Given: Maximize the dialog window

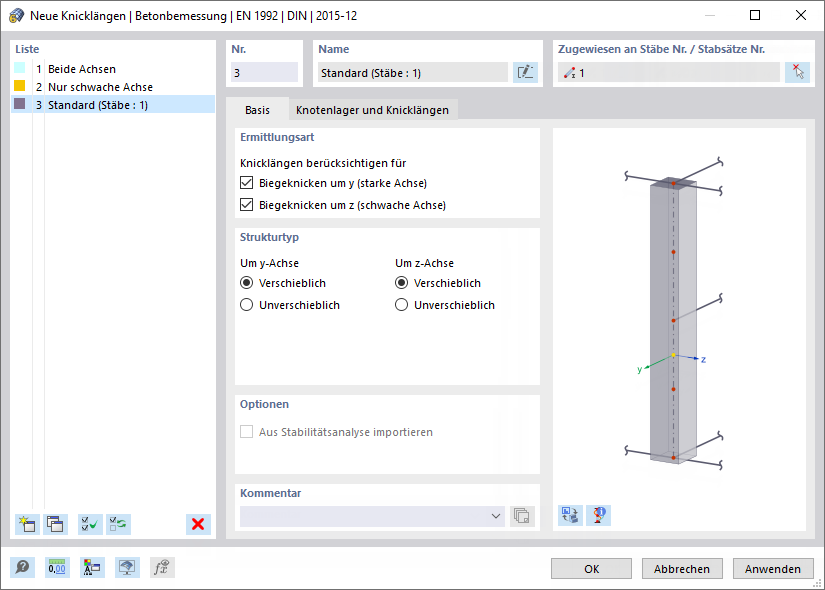Looking at the screenshot, I should point(755,15).
